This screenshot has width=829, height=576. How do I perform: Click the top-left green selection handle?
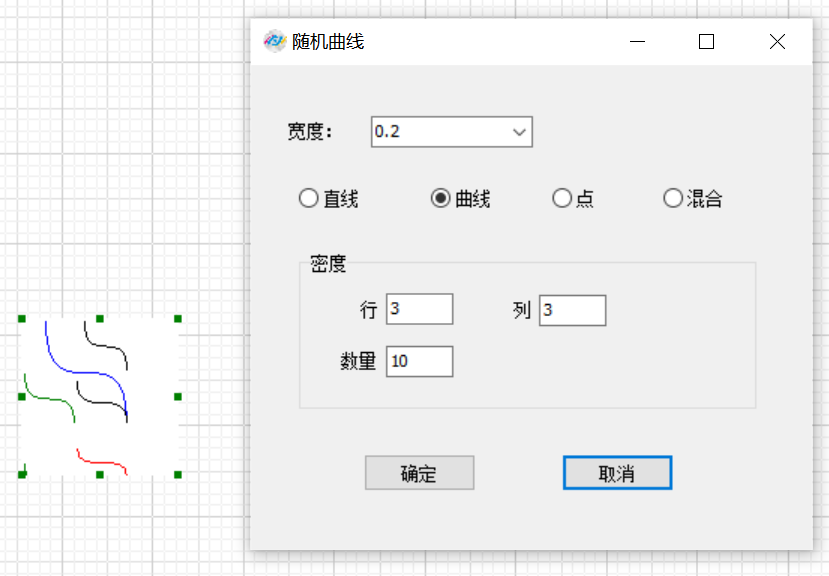click(22, 318)
